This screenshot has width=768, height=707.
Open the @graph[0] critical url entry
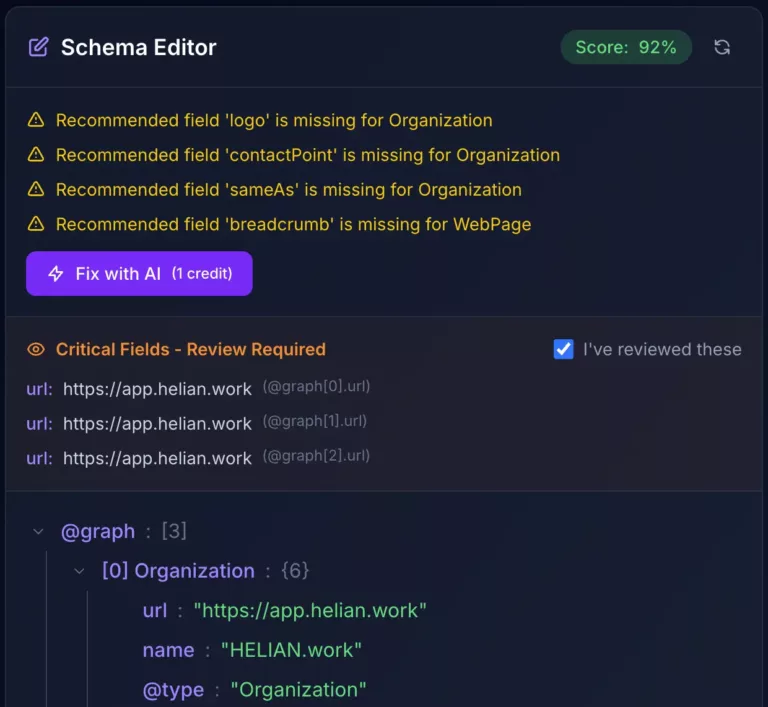(x=157, y=389)
